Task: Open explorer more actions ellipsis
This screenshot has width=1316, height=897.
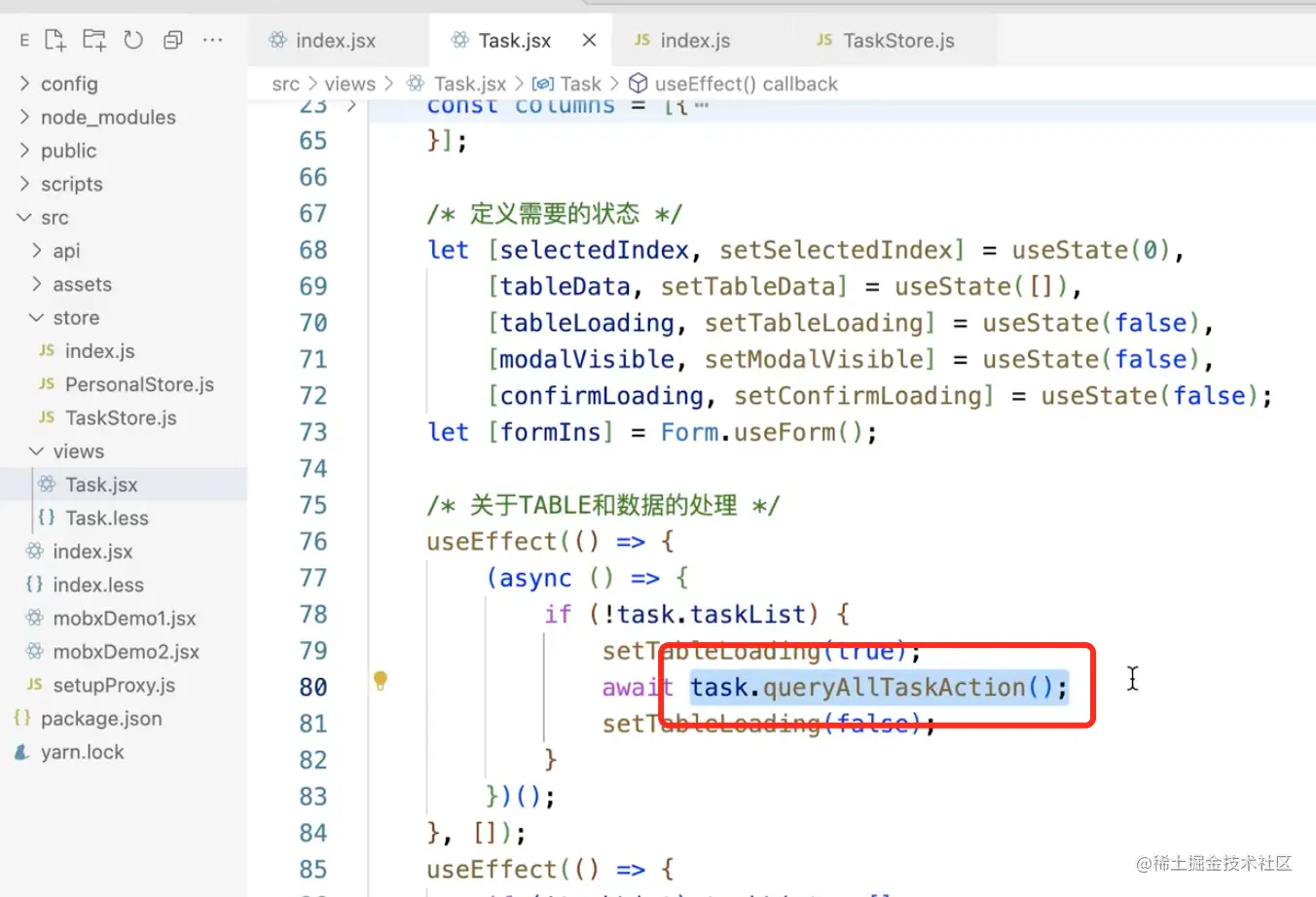Action: pyautogui.click(x=212, y=40)
